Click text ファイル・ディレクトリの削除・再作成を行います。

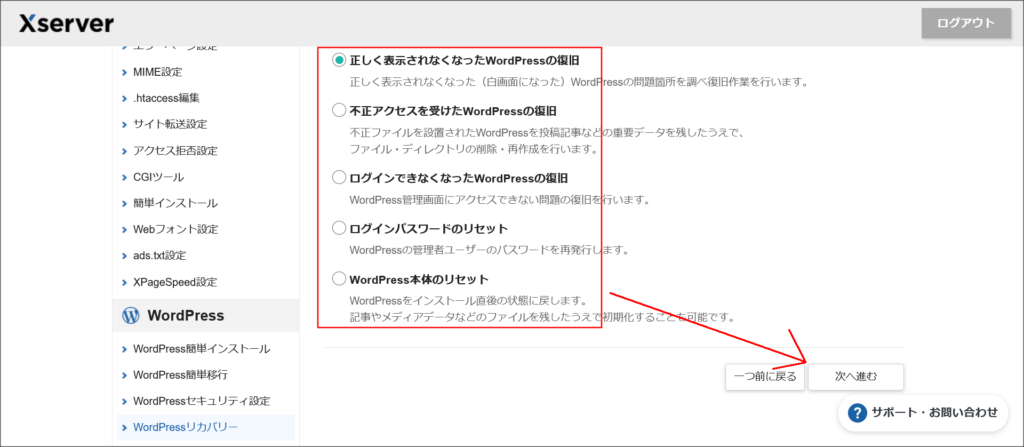474,149
